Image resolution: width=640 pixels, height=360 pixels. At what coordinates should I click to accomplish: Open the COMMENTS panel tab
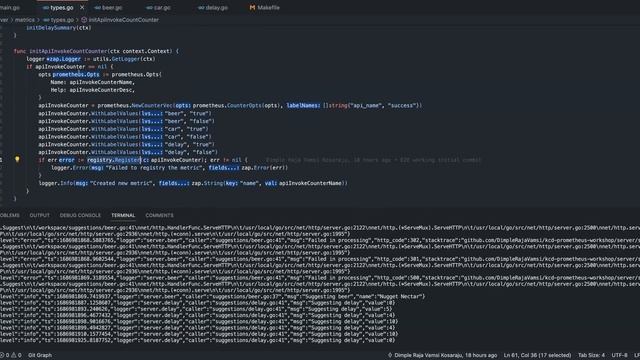click(159, 215)
